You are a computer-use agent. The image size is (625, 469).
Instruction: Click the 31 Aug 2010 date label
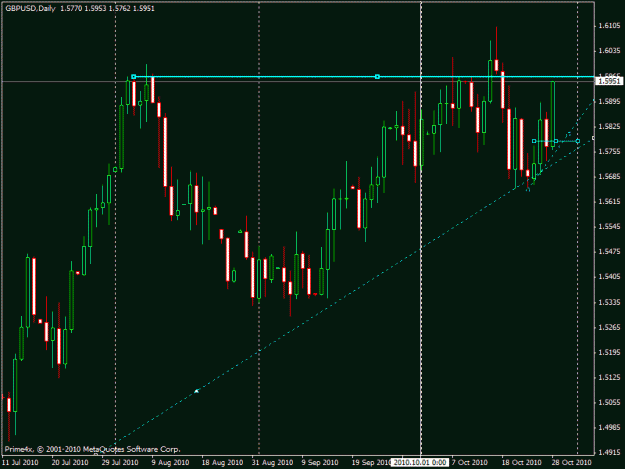(272, 463)
